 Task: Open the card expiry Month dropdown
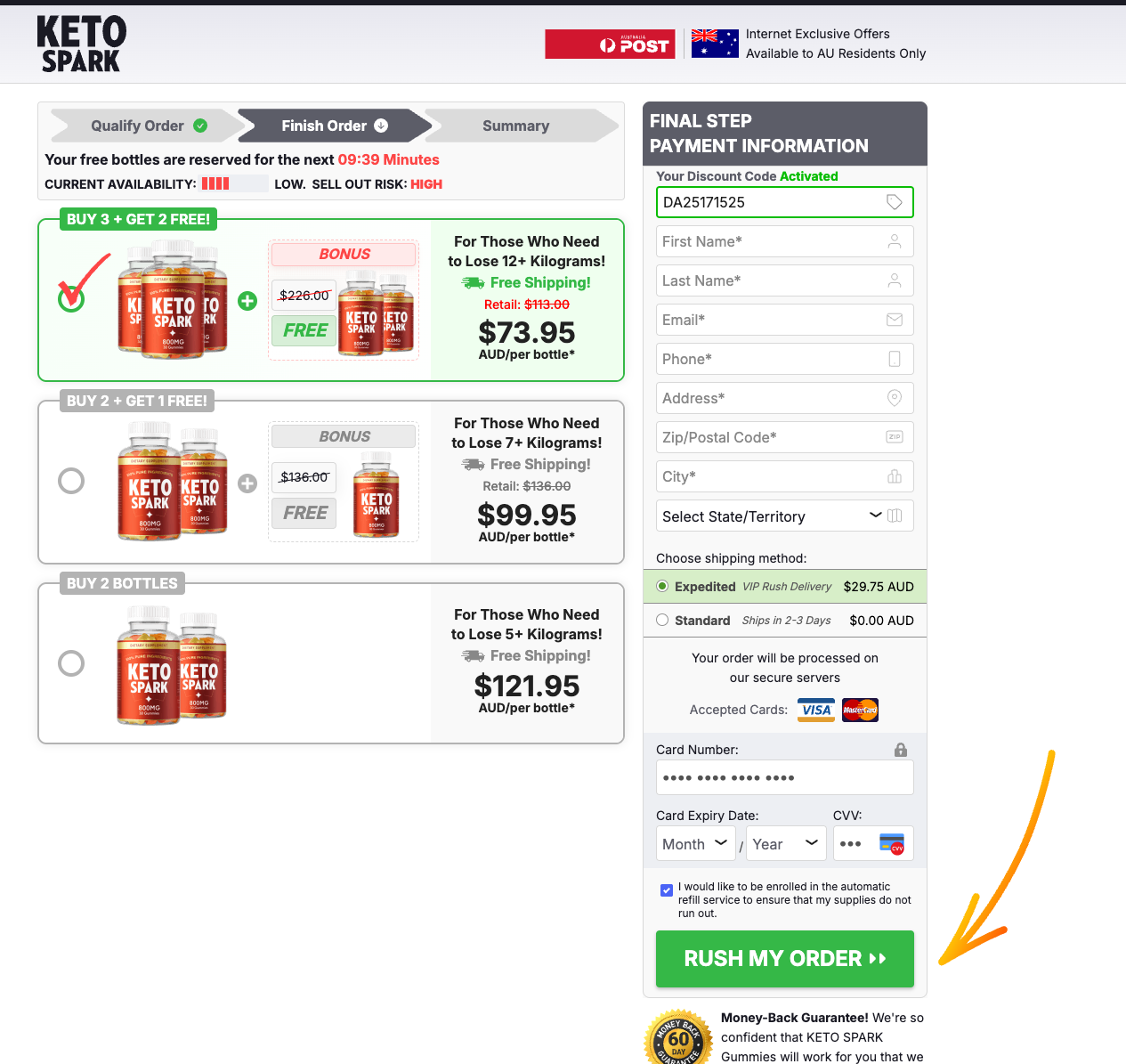[696, 844]
